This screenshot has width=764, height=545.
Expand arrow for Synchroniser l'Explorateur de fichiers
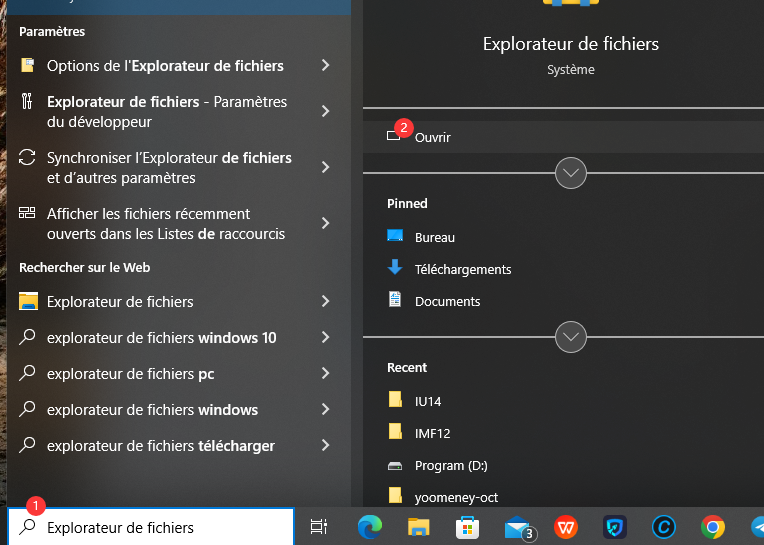325,167
